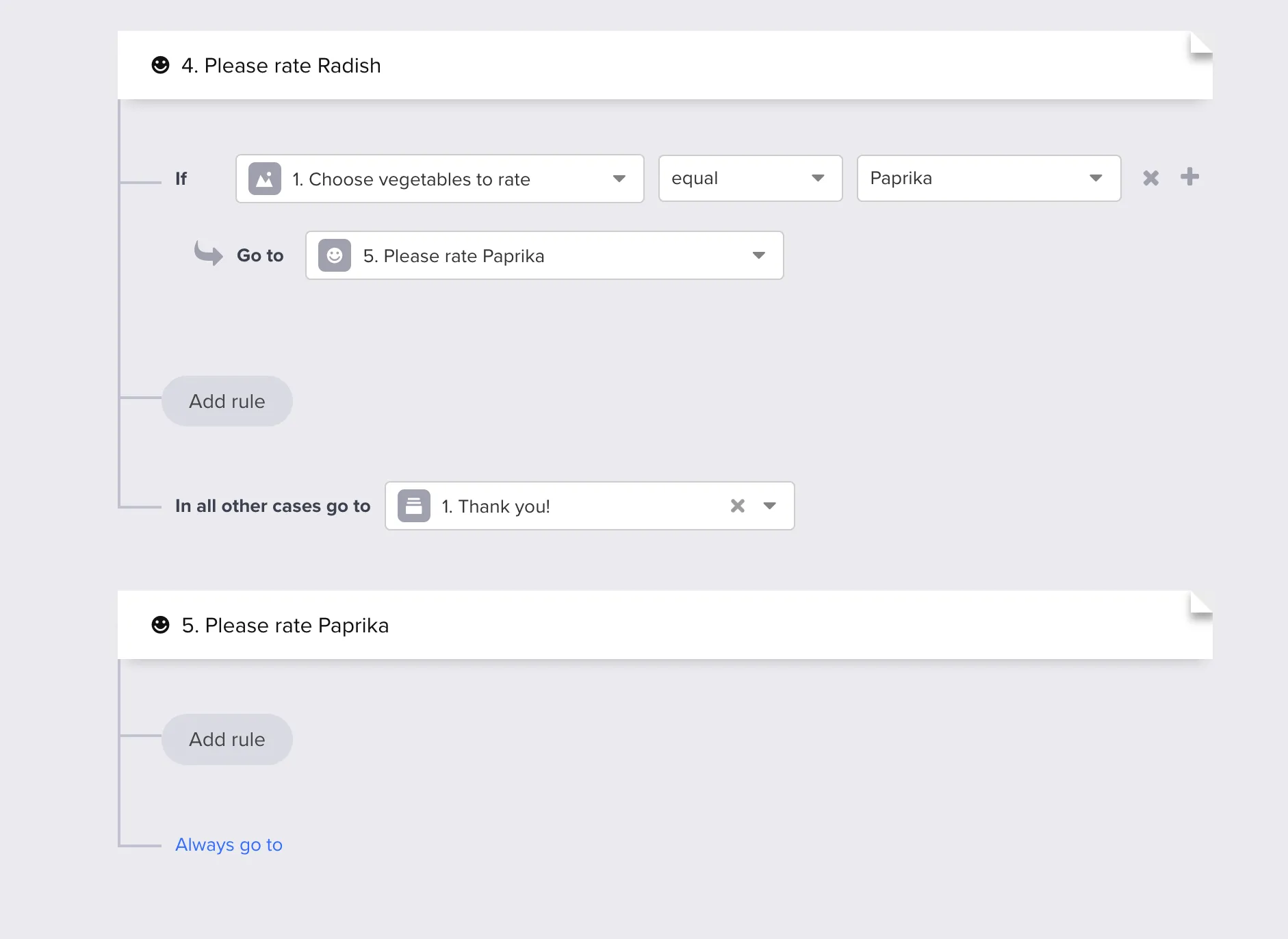Click the image icon in the Choose vegetables field

[x=265, y=179]
